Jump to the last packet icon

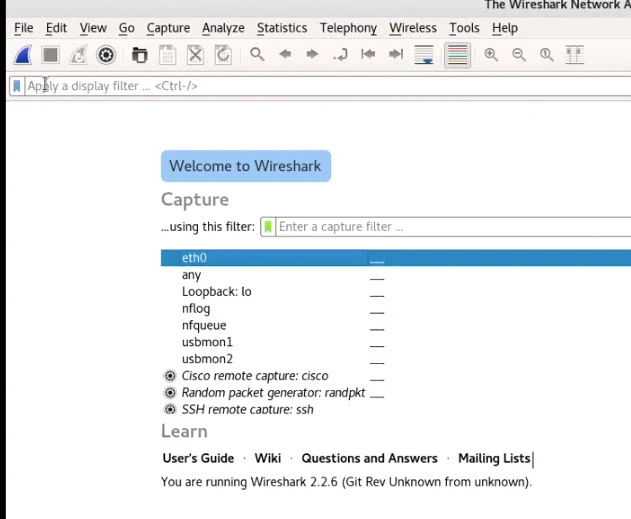[x=396, y=54]
